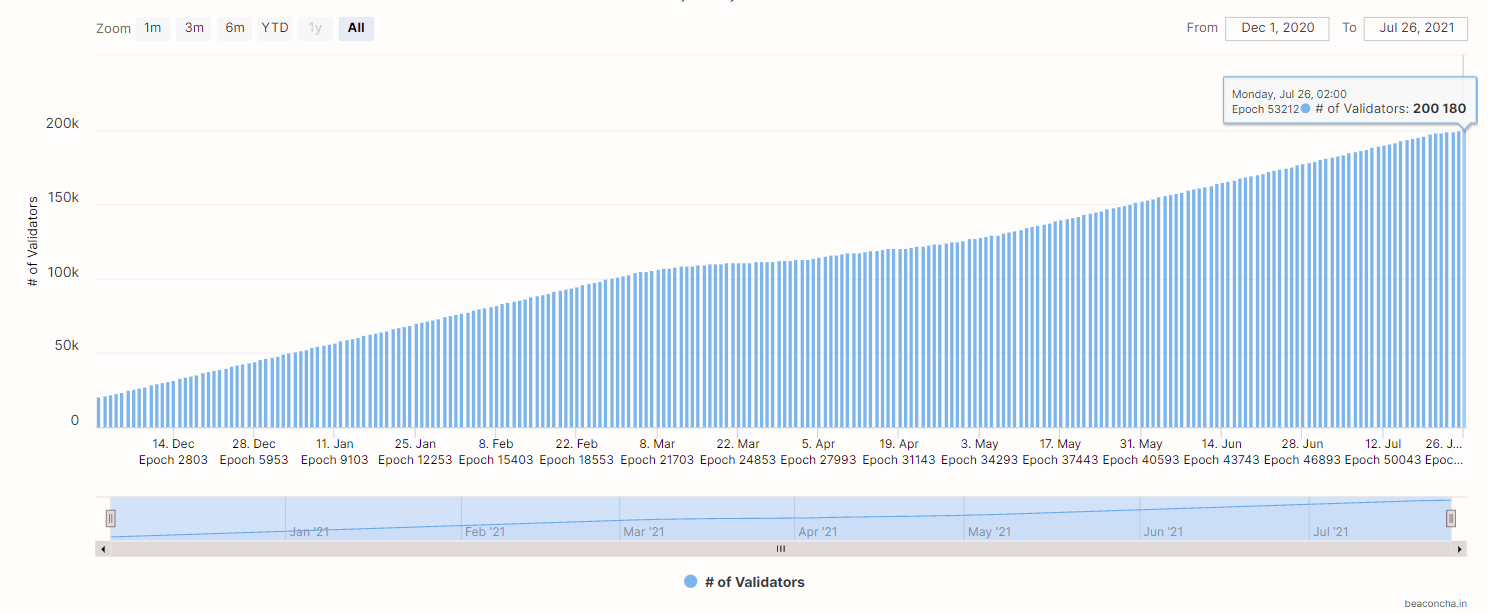Select the 3m zoom range
This screenshot has height=614, width=1488.
[194, 28]
